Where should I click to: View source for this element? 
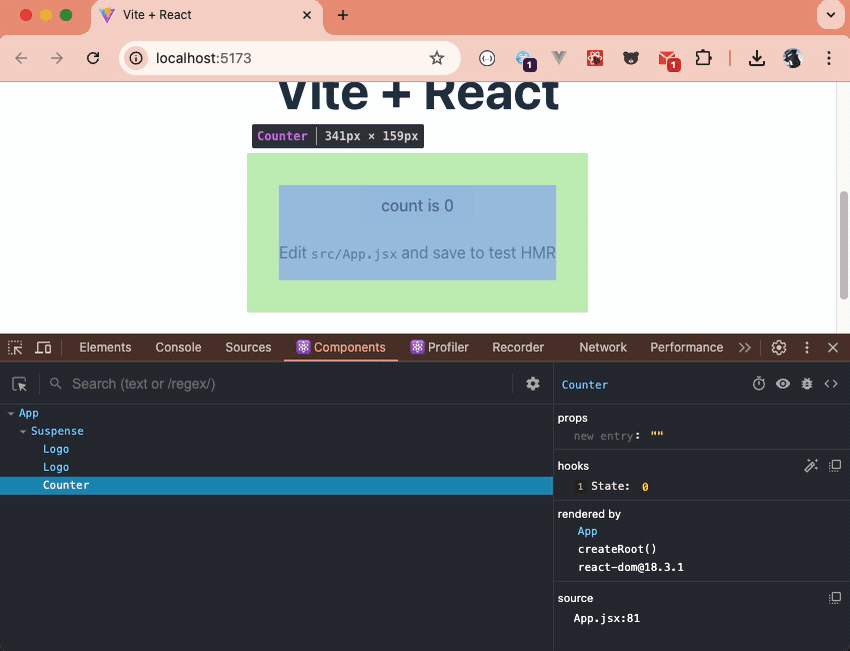click(831, 384)
